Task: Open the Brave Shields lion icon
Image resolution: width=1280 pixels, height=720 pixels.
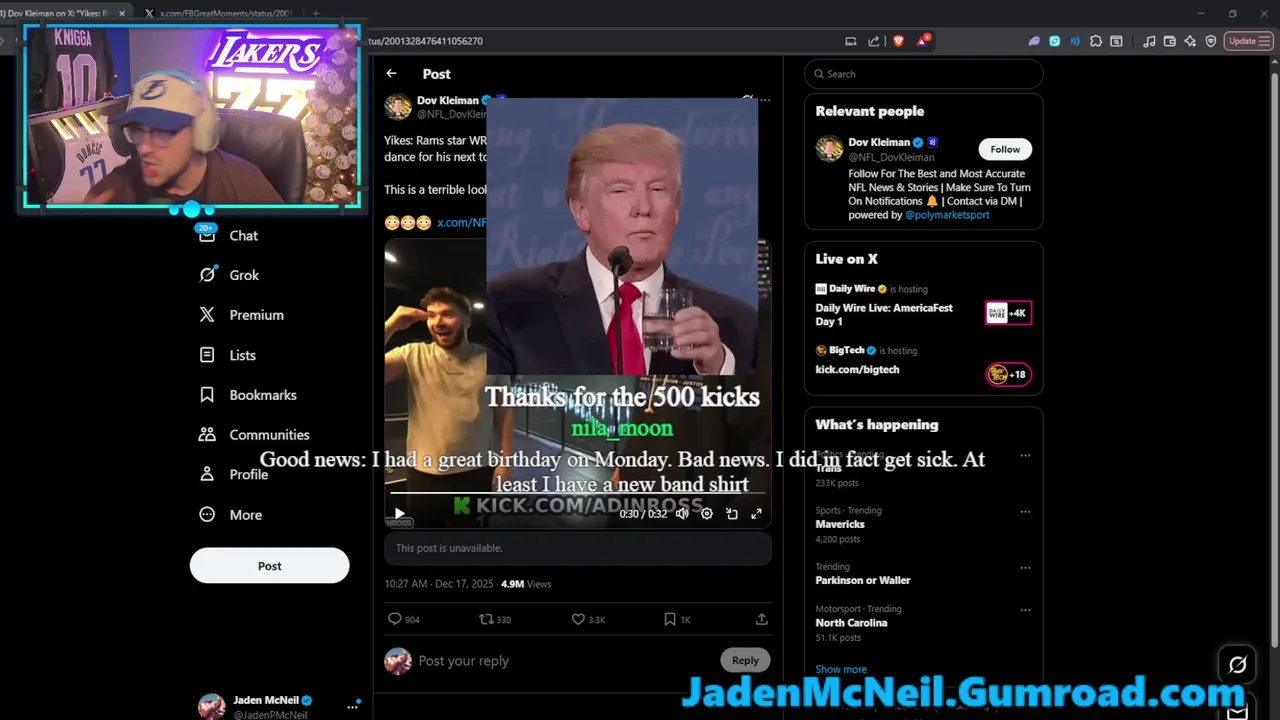Action: [897, 41]
